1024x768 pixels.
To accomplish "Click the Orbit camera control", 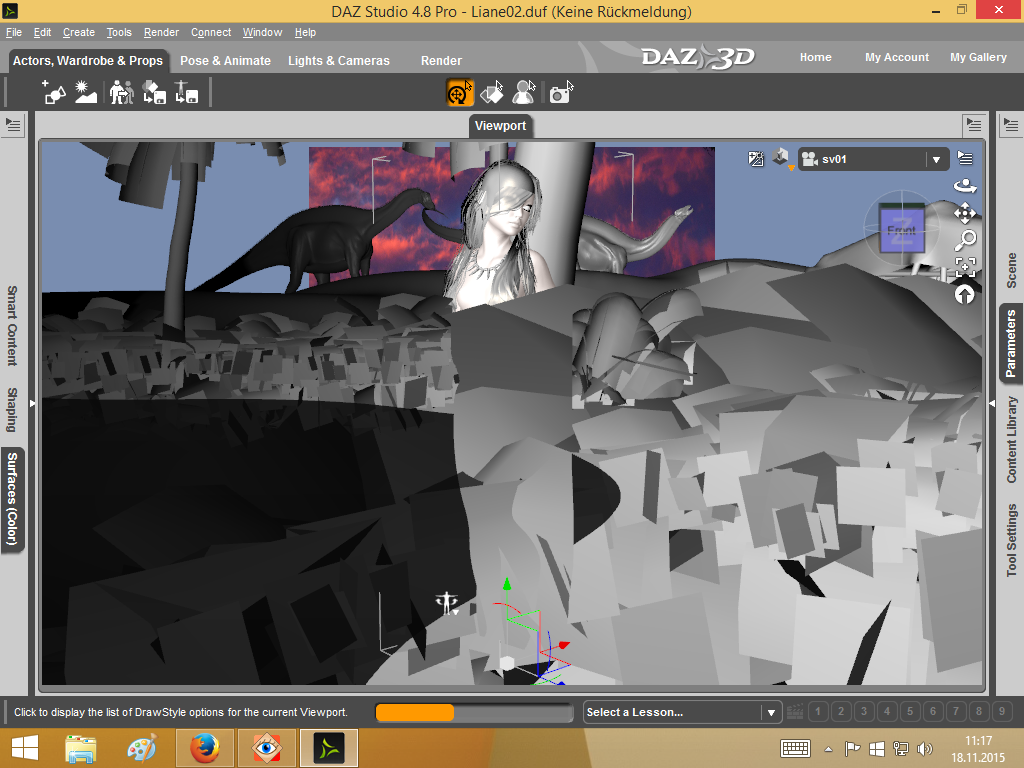I will pos(965,186).
